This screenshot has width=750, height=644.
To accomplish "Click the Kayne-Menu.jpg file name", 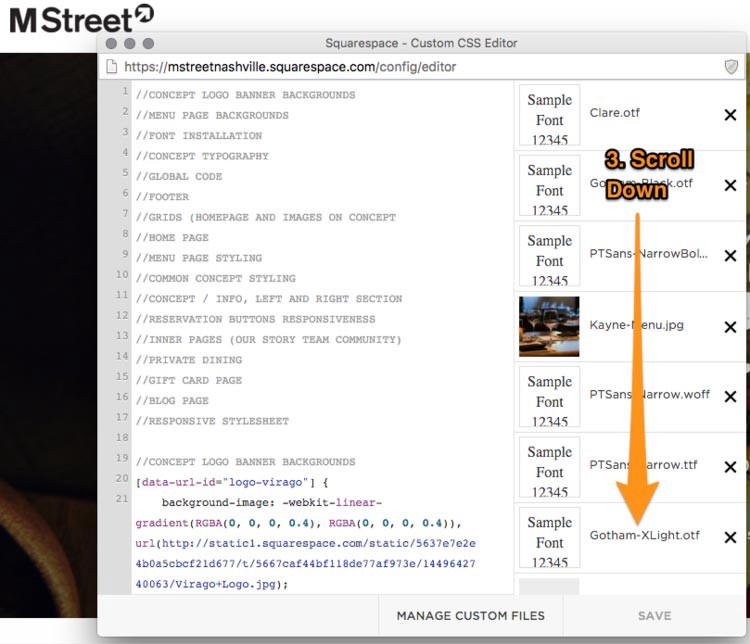I will (x=636, y=325).
